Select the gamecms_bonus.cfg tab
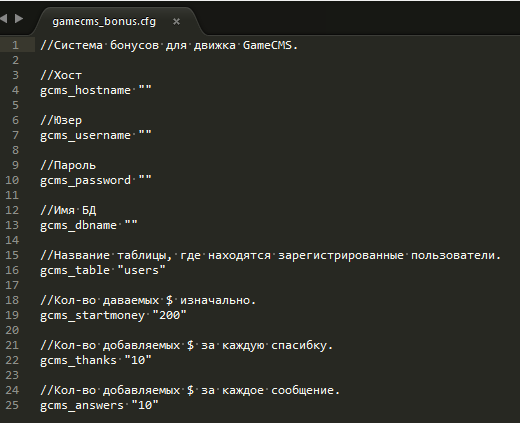520x423 pixels. point(104,21)
